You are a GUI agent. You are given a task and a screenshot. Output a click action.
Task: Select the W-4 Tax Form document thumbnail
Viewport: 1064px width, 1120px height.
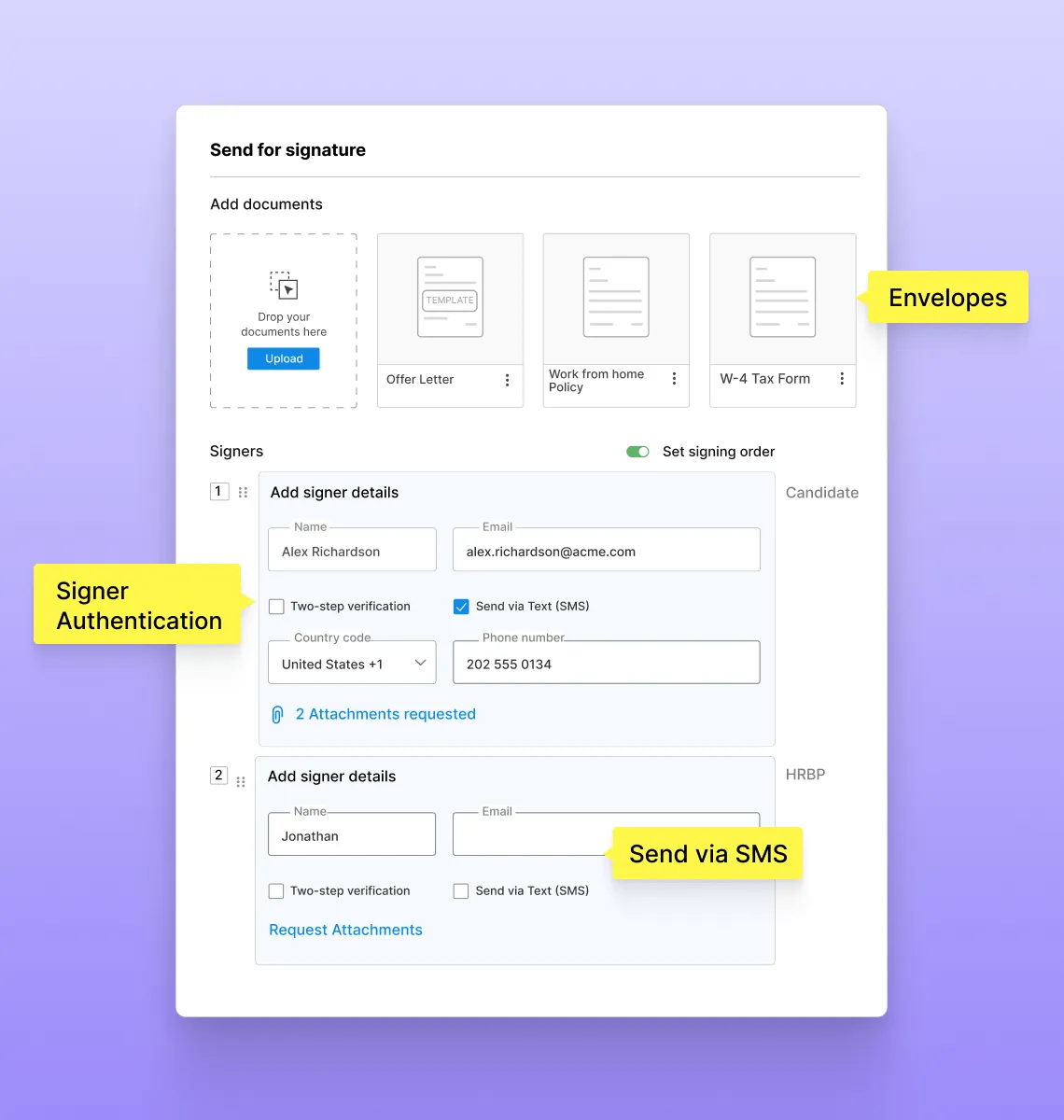(782, 299)
